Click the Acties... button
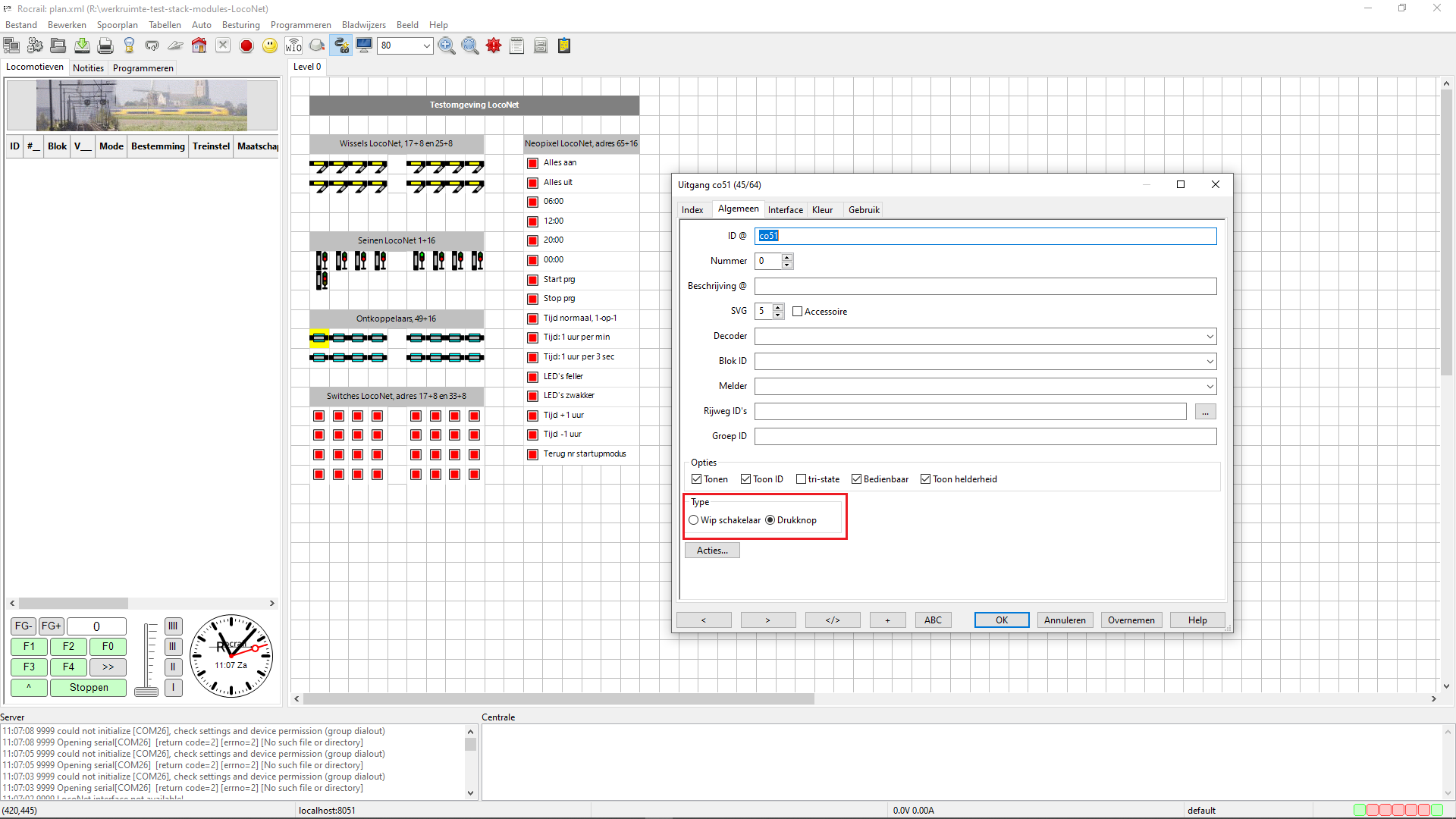 point(711,551)
